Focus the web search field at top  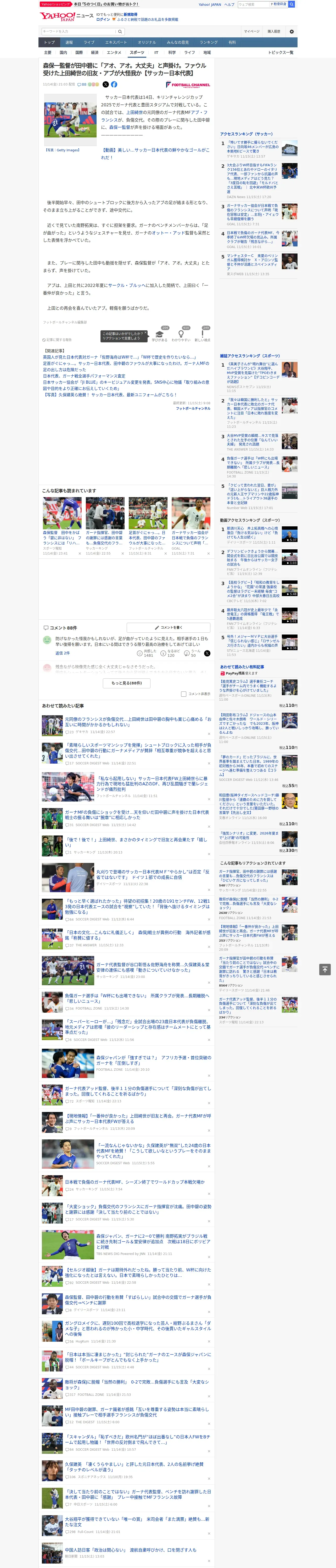pyautogui.click(x=254, y=4)
